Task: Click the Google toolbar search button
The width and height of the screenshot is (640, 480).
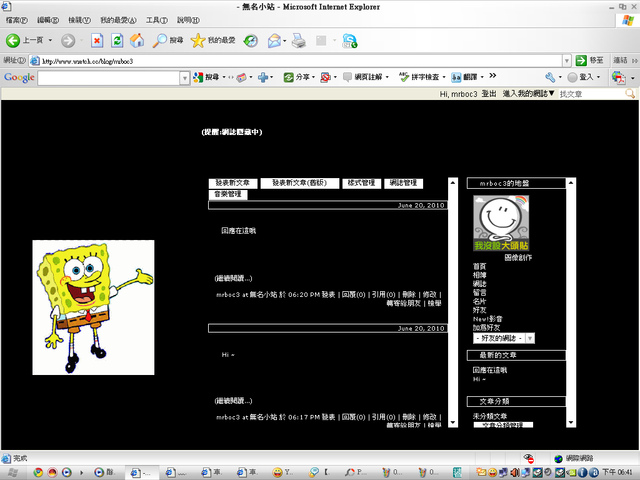Action: pyautogui.click(x=207, y=77)
